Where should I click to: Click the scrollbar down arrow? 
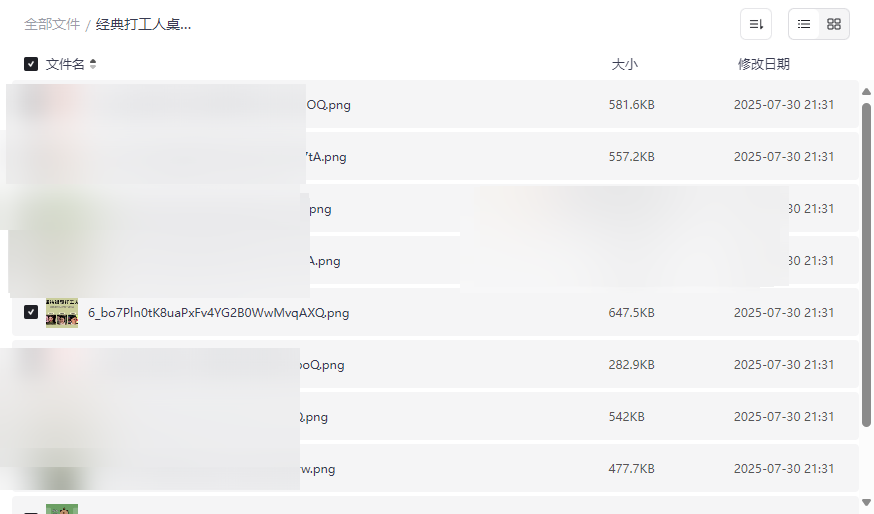coord(866,502)
